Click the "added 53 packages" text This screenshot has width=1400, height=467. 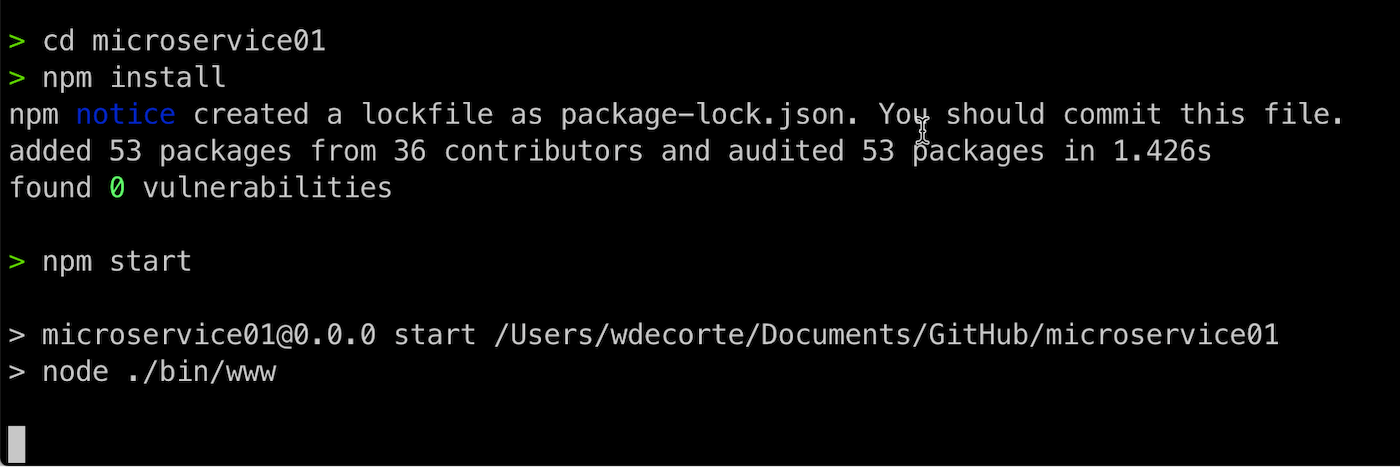151,151
